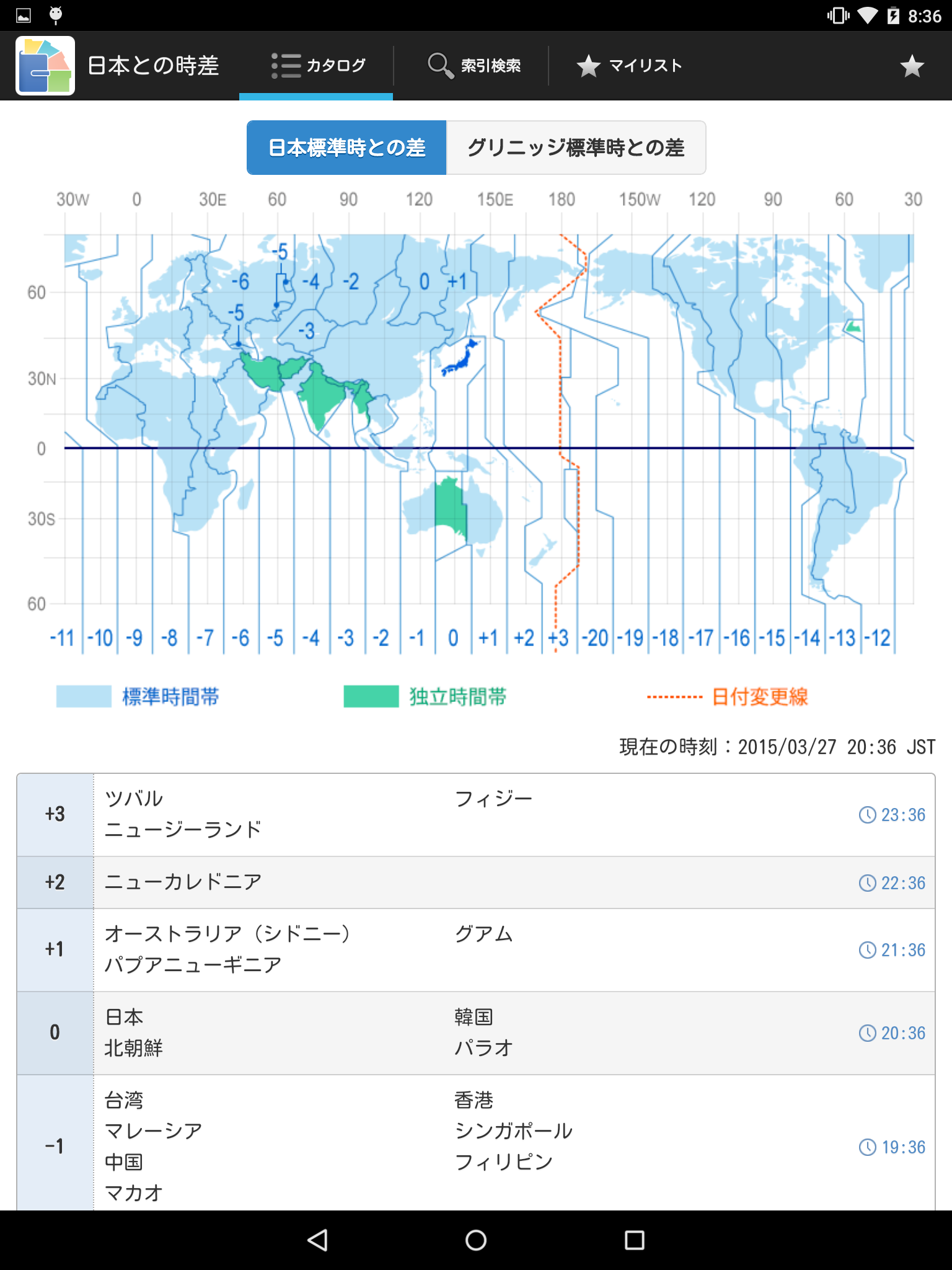Select 日本標準時との差 toggle
Viewport: 952px width, 1270px height.
click(346, 148)
